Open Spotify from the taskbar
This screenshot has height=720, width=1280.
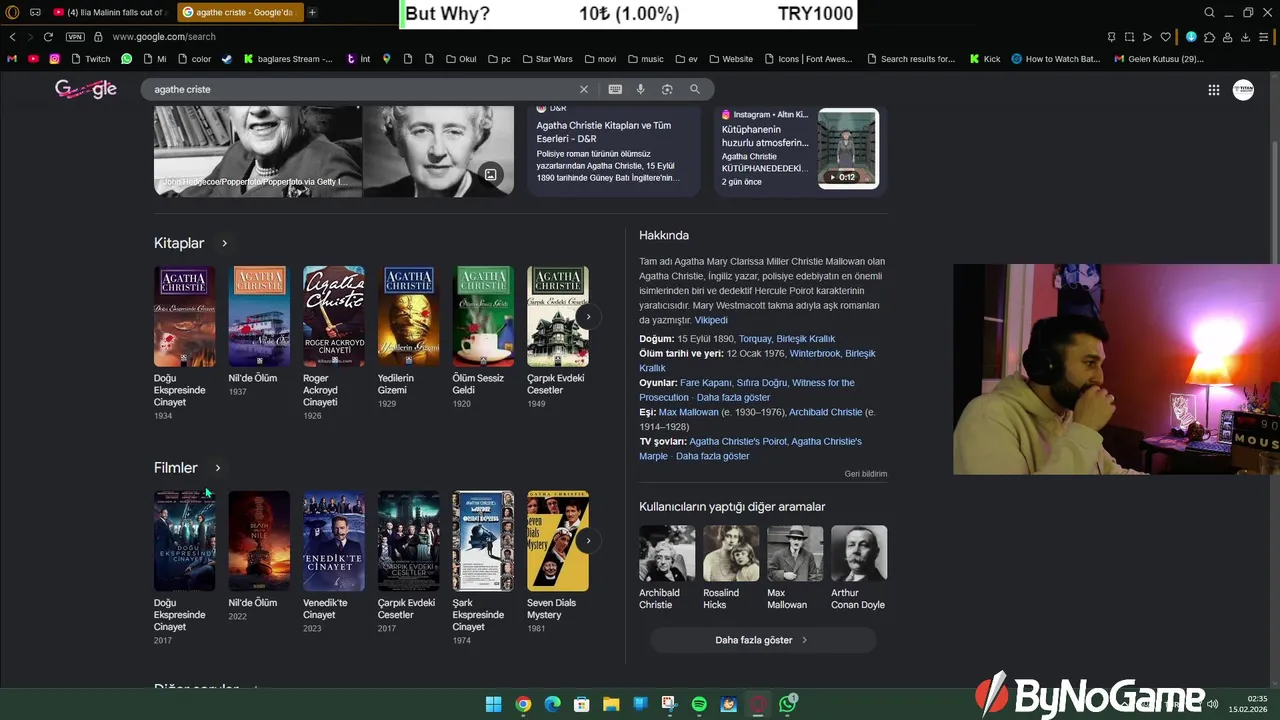699,704
